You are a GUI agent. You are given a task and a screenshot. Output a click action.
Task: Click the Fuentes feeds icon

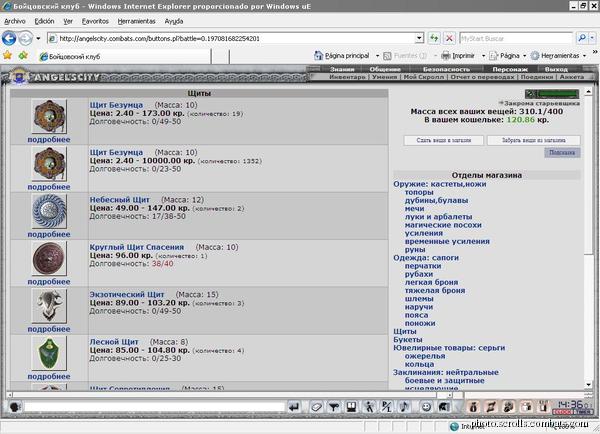point(387,56)
